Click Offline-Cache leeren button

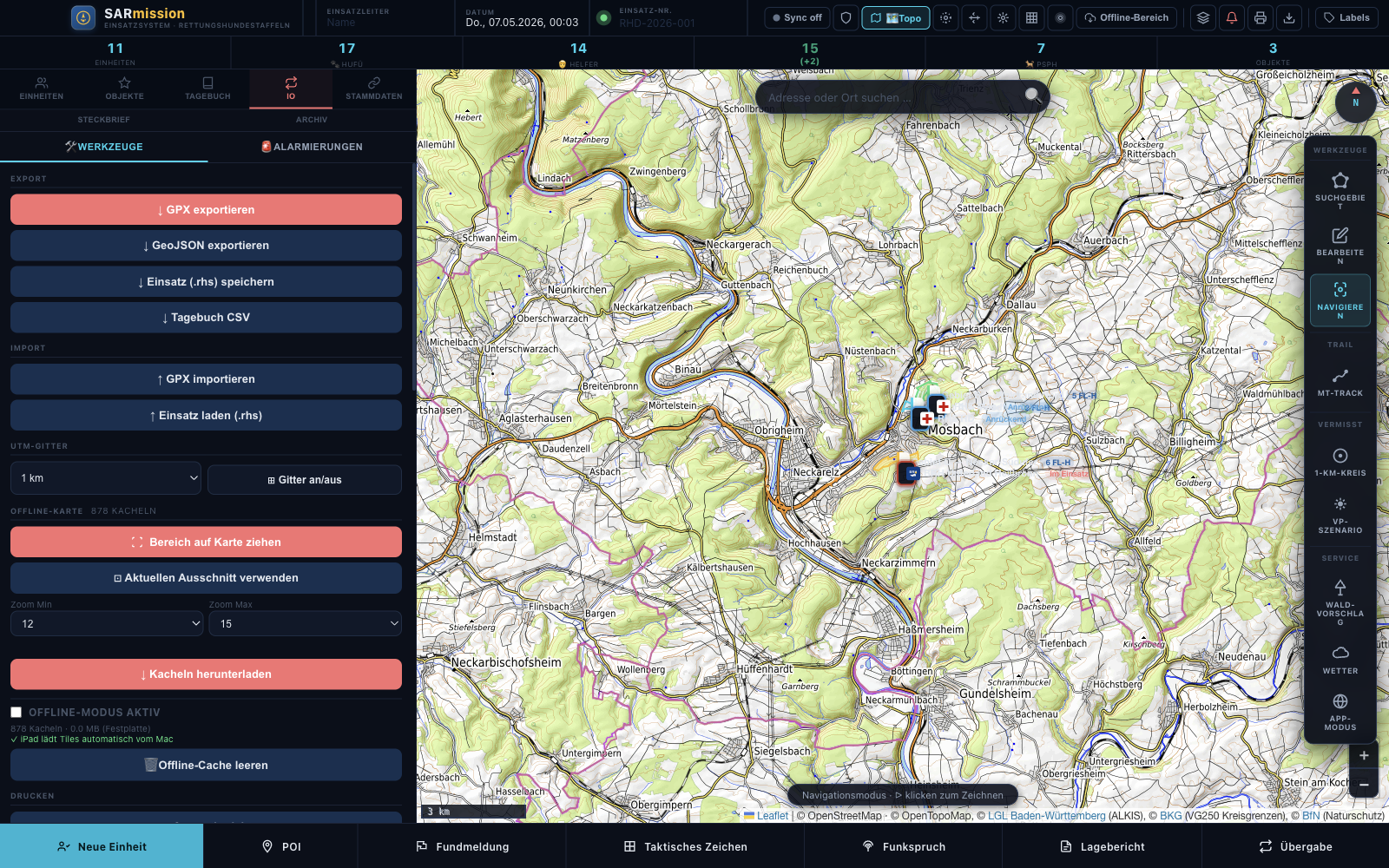coord(206,765)
